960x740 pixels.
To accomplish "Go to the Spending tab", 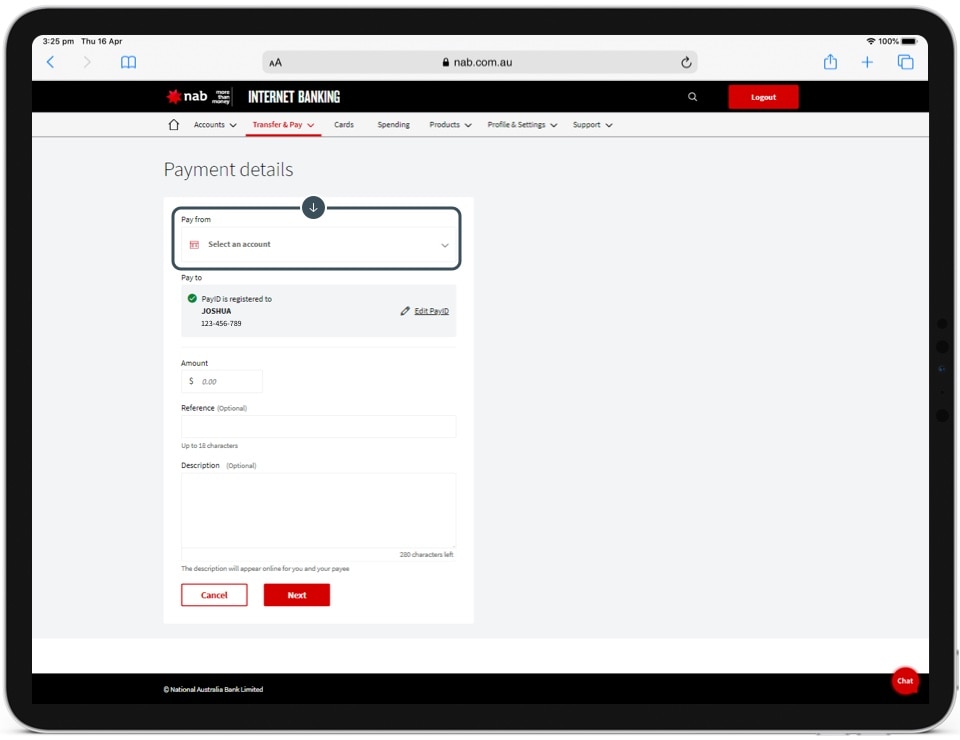I will point(393,125).
